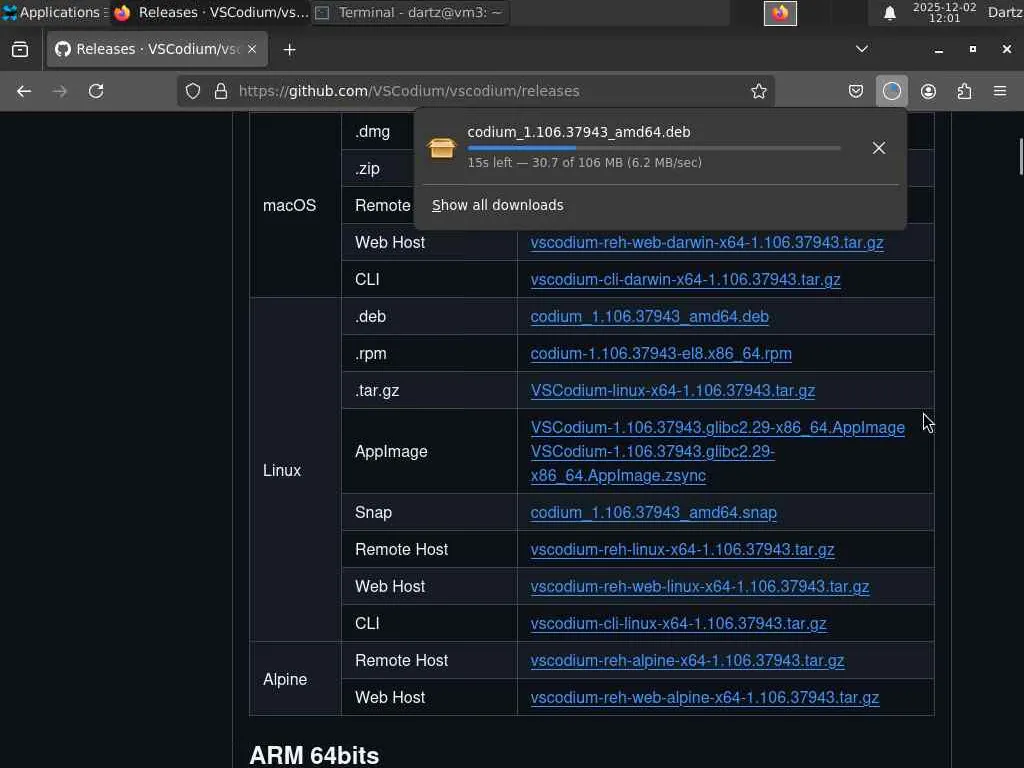Click the AppImage cell label

[391, 451]
